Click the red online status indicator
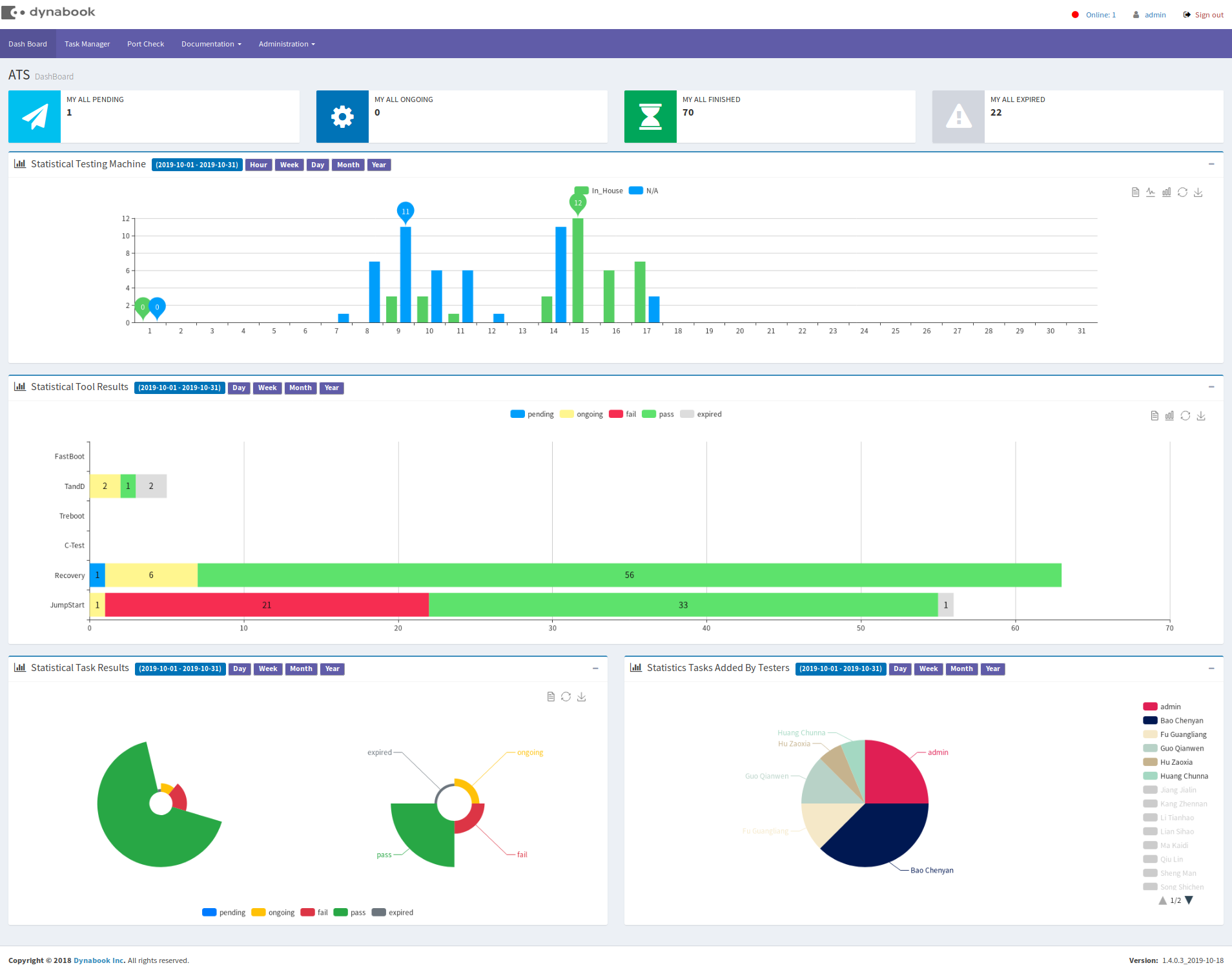1232x974 pixels. click(x=1075, y=15)
